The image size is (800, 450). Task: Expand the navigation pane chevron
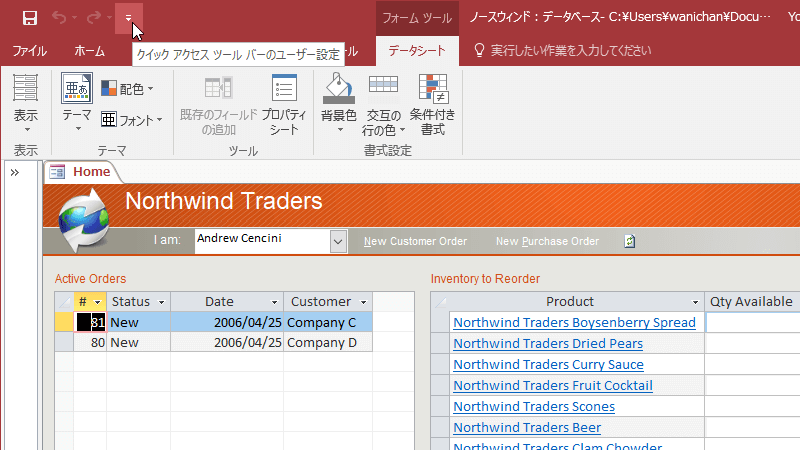(x=15, y=172)
